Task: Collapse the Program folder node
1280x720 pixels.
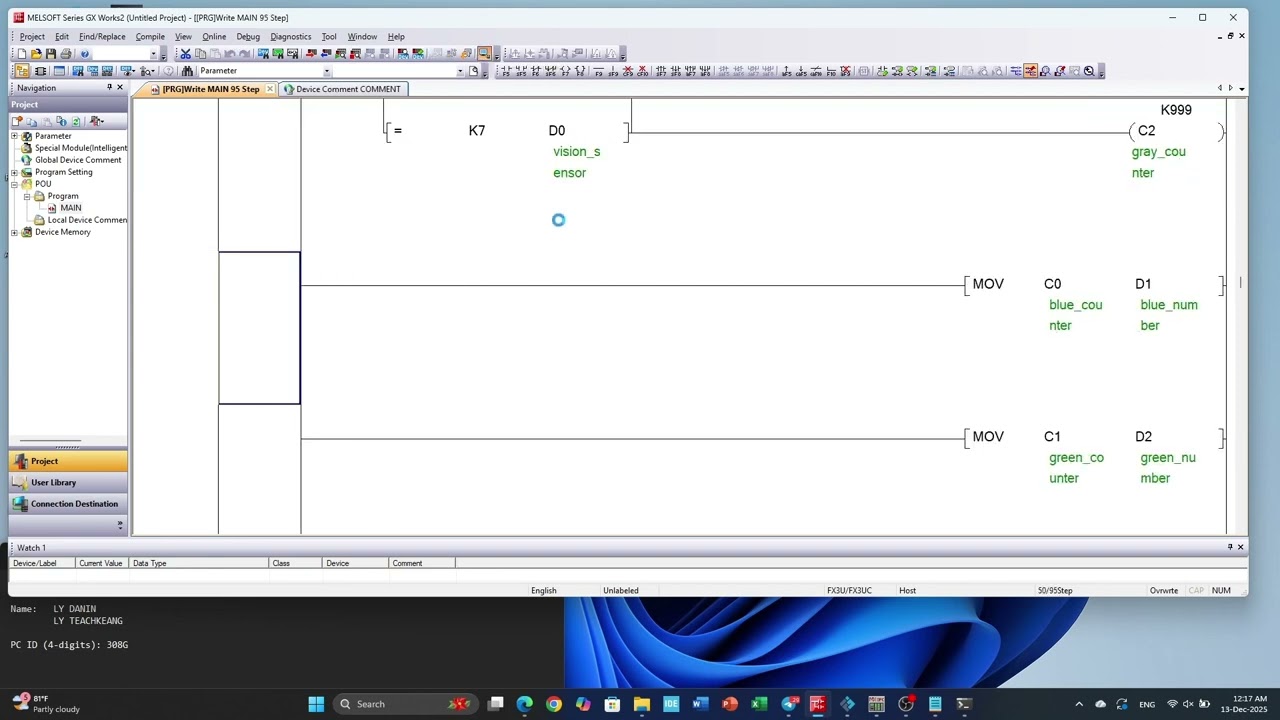Action: [x=27, y=196]
